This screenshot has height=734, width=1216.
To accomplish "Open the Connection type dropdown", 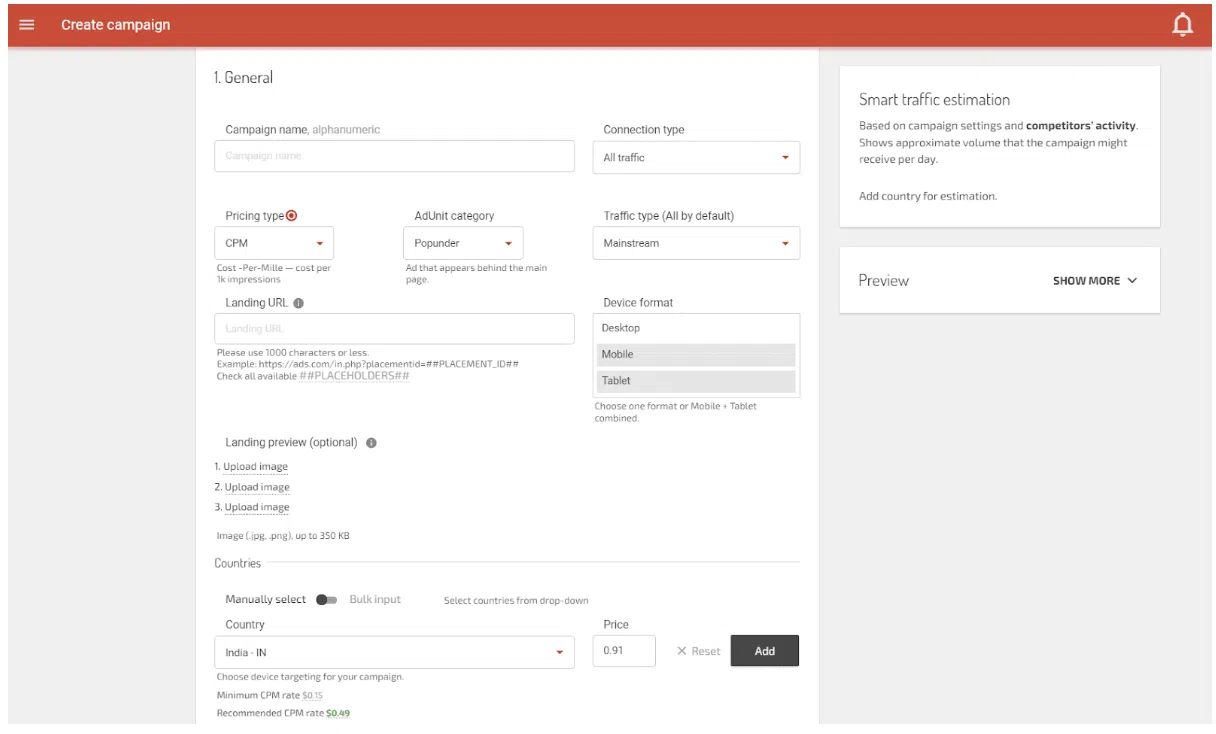I will (696, 157).
